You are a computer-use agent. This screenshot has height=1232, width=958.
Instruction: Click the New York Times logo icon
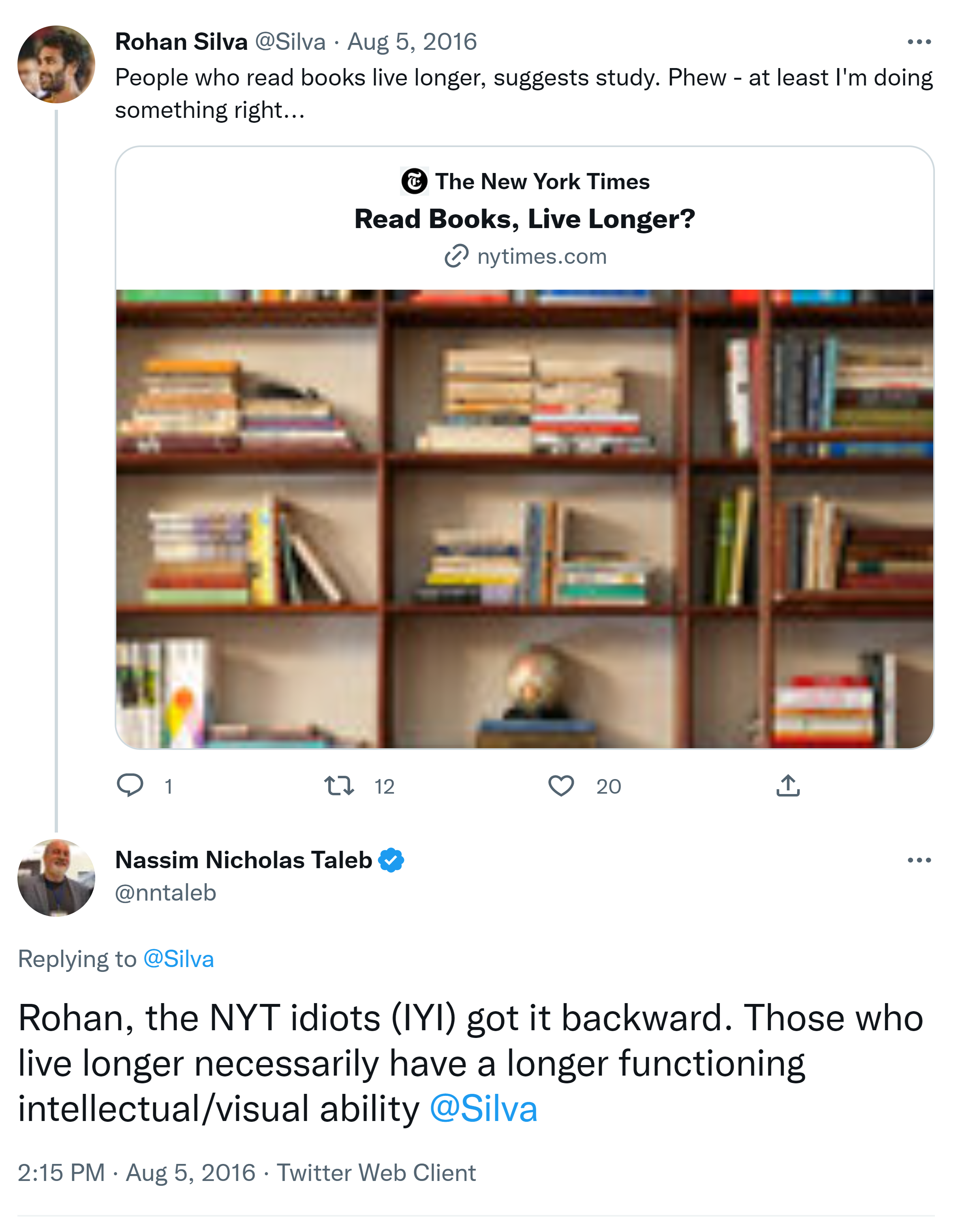414,181
